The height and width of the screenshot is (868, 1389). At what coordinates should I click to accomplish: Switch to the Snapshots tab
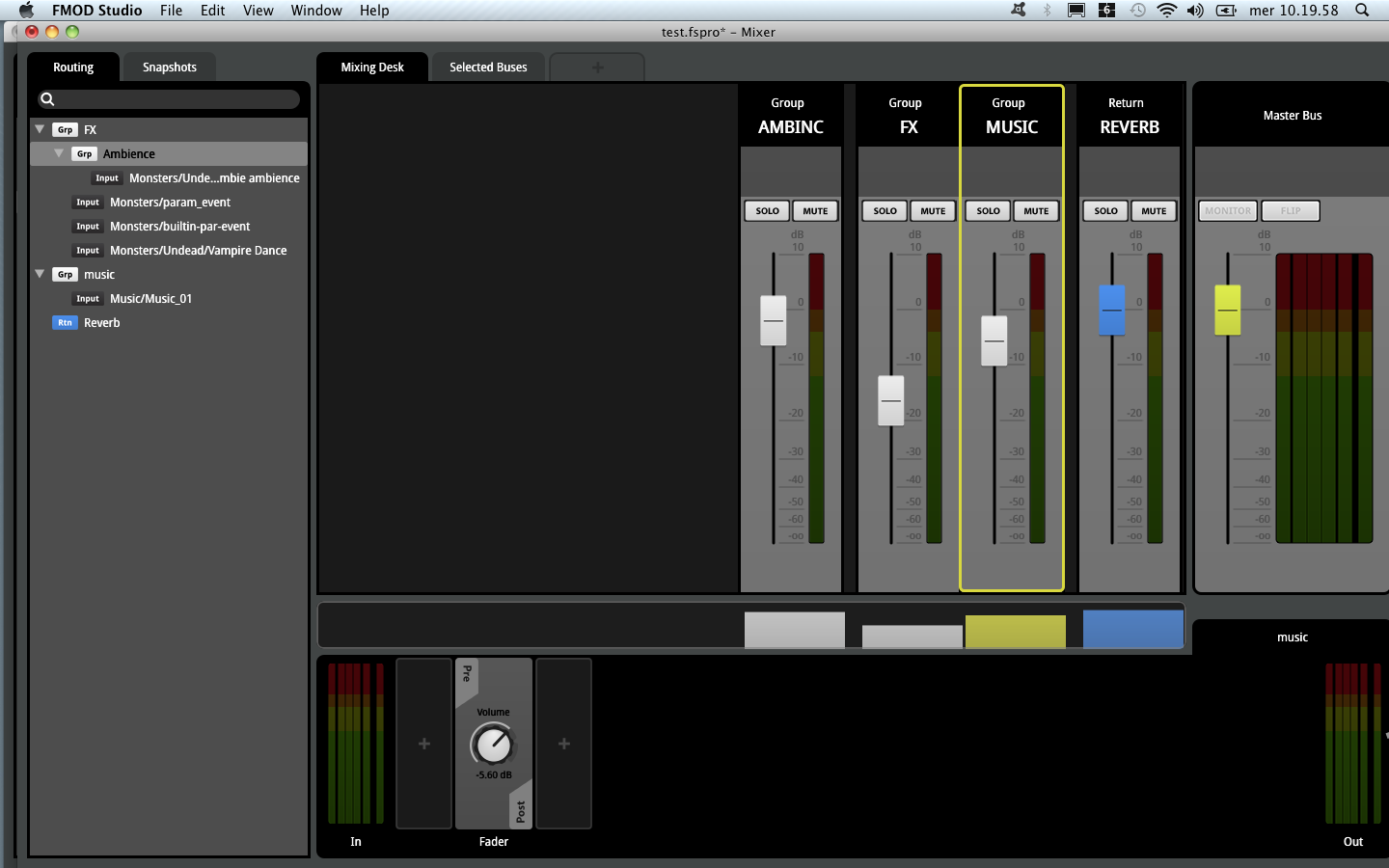click(170, 68)
